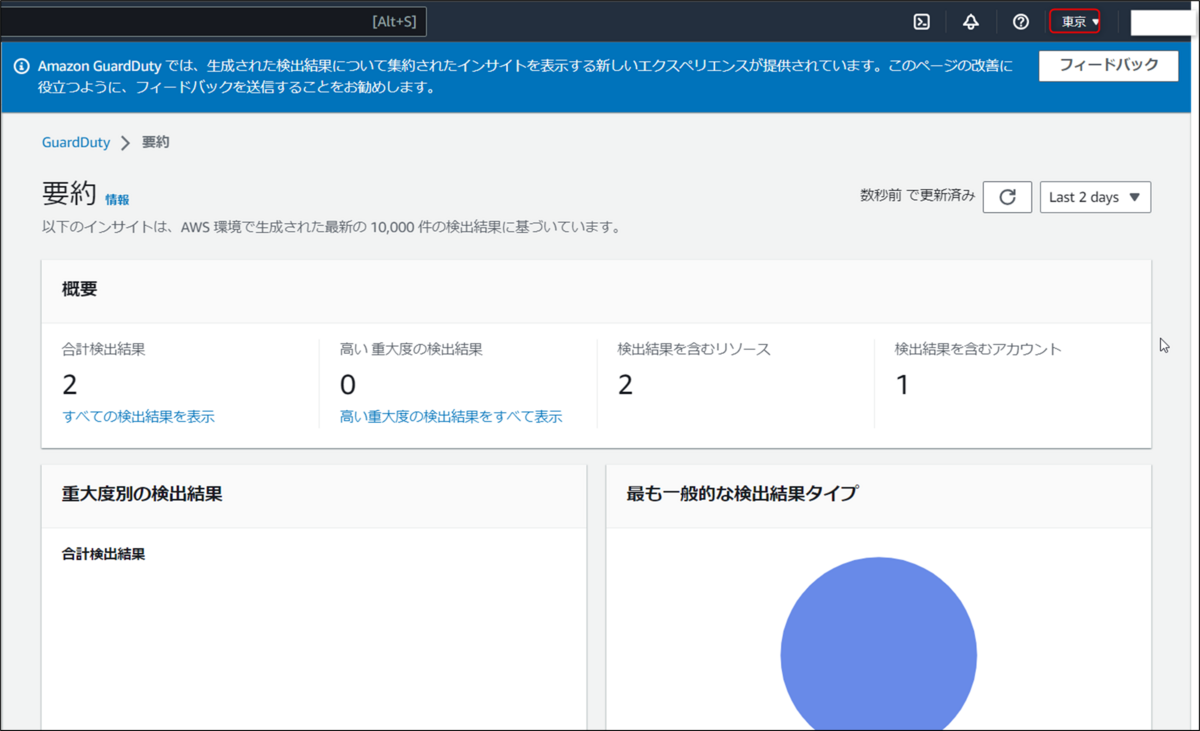Click 高い重大度の検出結果をすべて表示 link

(449, 416)
